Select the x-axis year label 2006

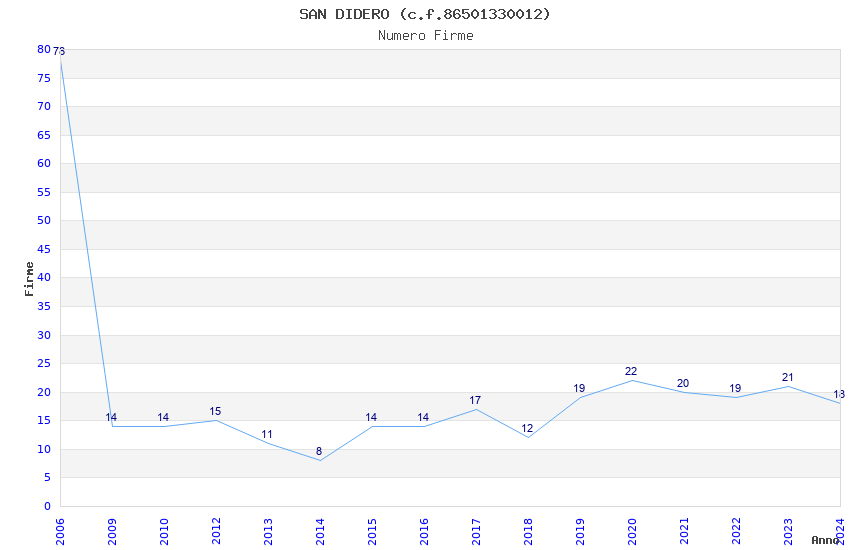(60, 532)
